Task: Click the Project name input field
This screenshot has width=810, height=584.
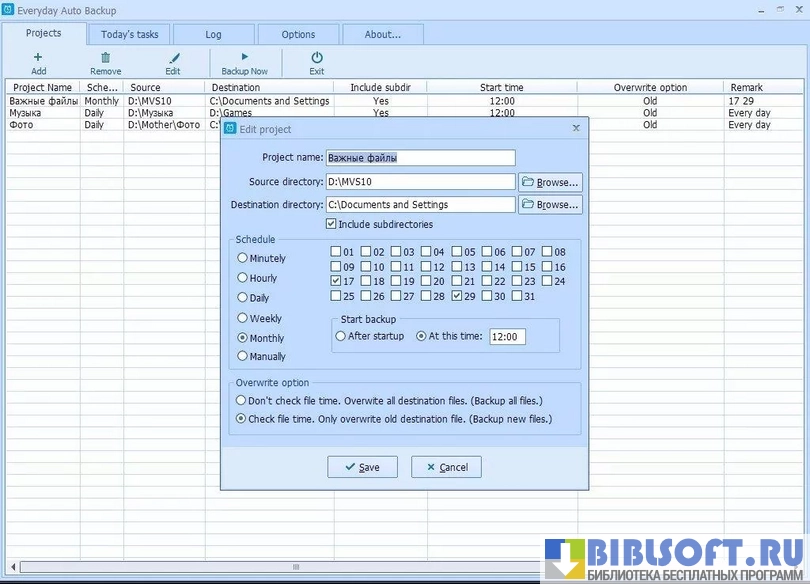Action: (420, 158)
